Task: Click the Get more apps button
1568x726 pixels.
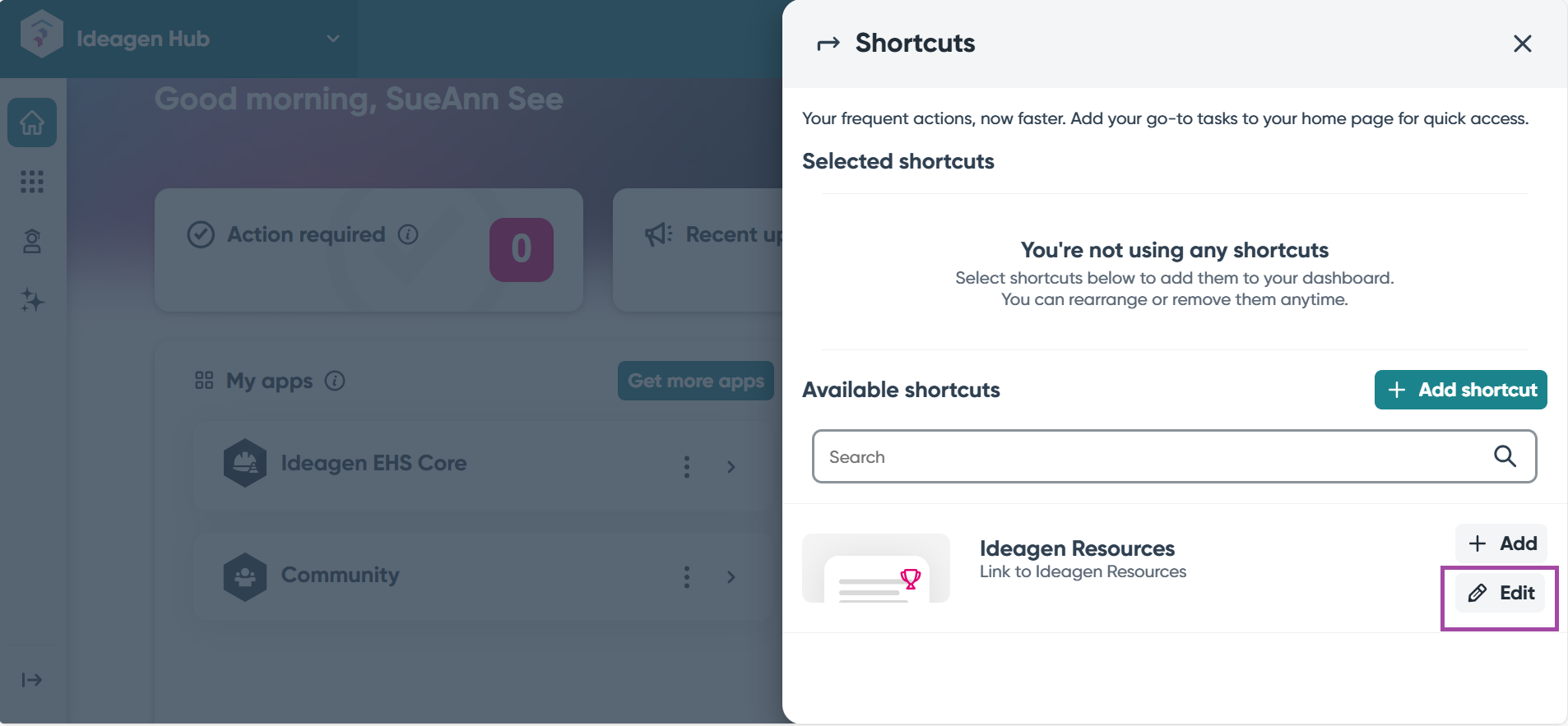Action: (695, 381)
